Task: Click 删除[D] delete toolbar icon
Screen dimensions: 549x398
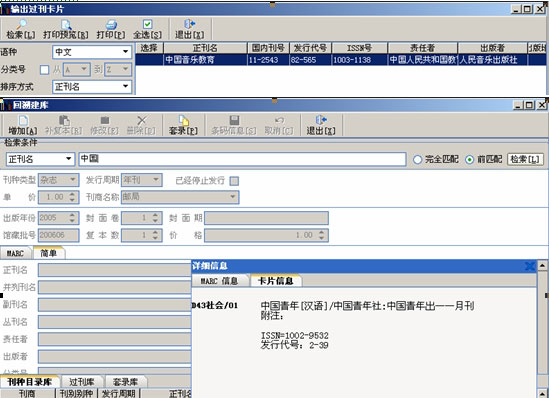Action: click(141, 125)
